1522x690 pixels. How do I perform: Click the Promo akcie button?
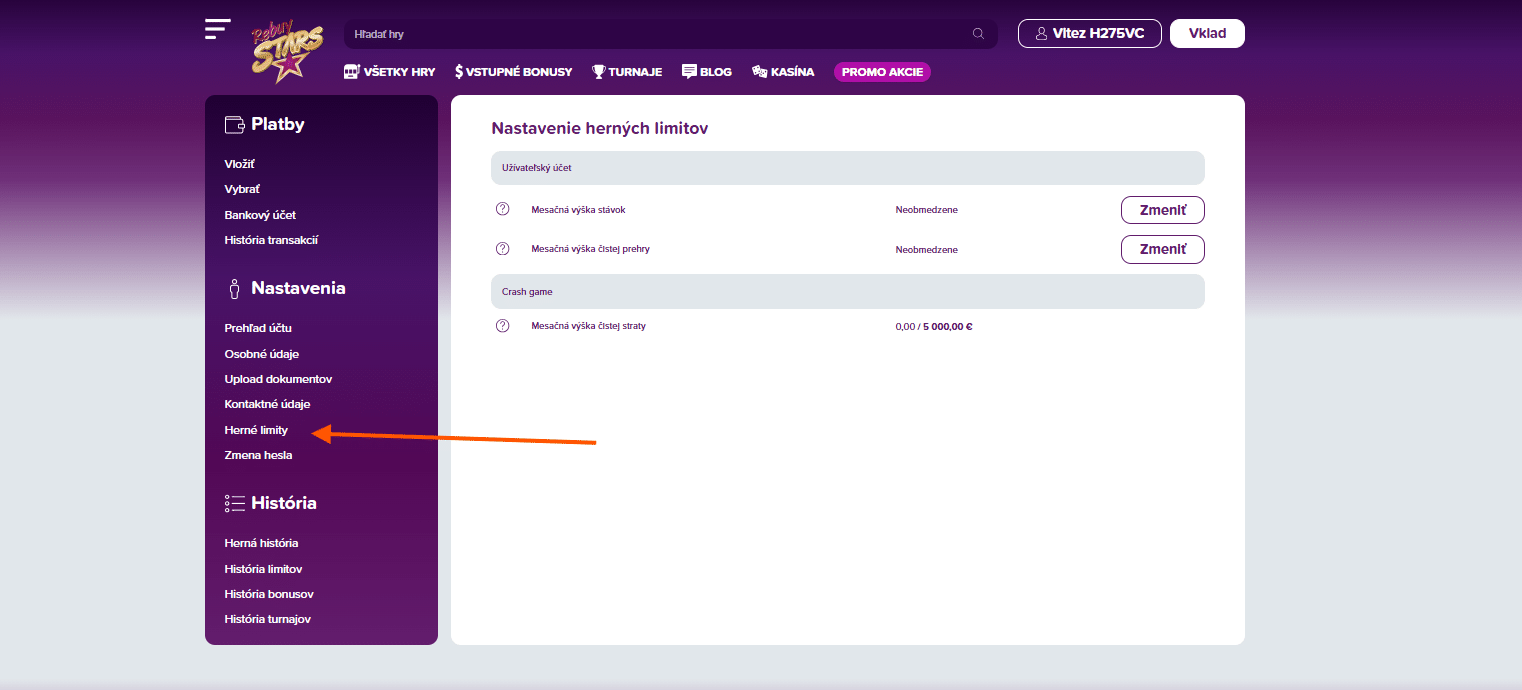pos(882,72)
